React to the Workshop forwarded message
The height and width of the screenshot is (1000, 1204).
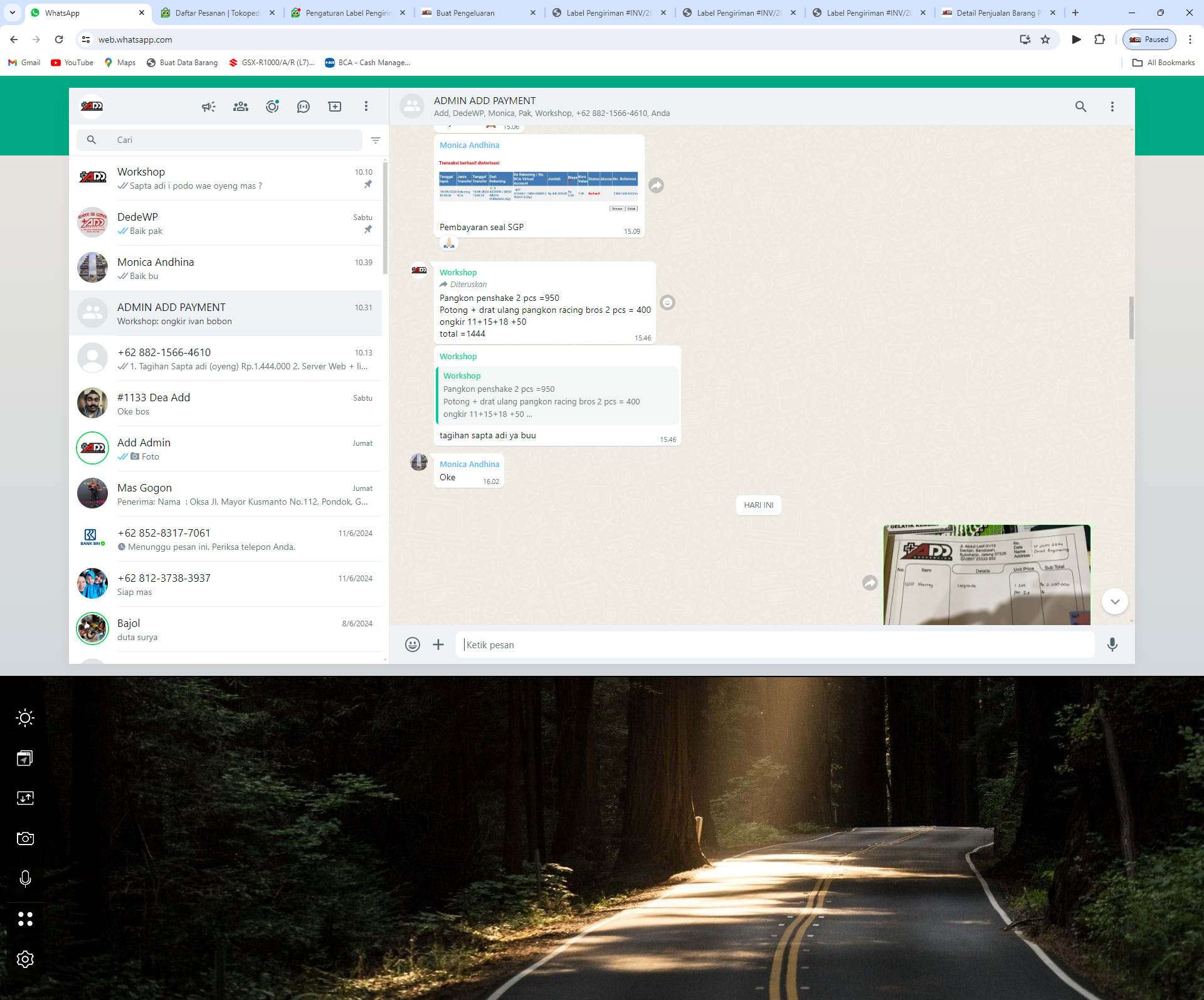tap(668, 303)
